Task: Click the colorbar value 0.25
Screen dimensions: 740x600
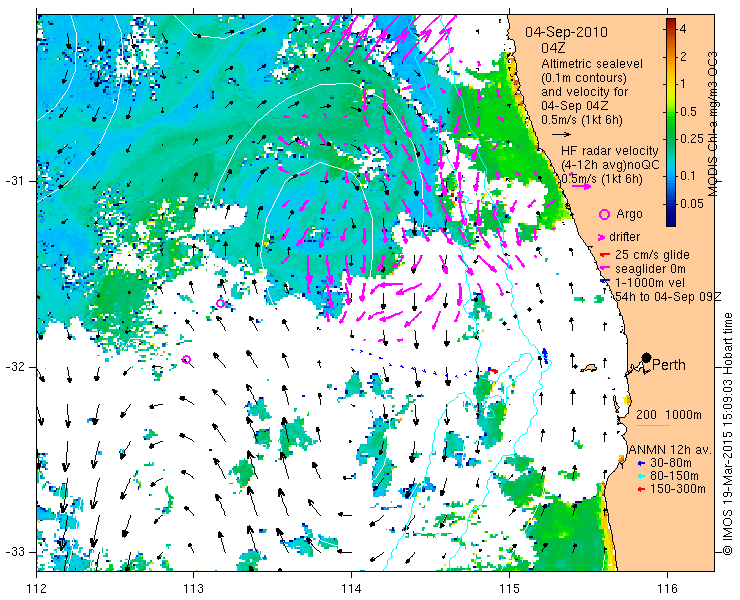Action: pyautogui.click(x=691, y=139)
